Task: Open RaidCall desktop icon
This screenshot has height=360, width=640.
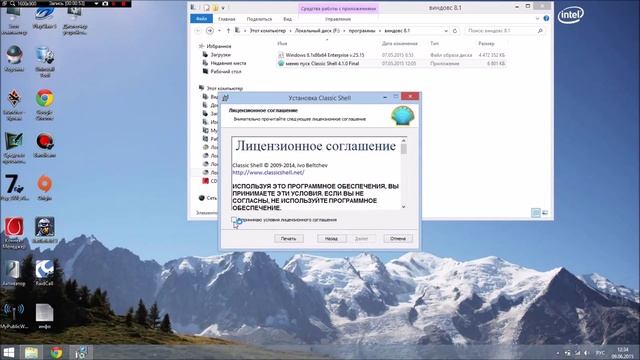Action: click(x=44, y=273)
